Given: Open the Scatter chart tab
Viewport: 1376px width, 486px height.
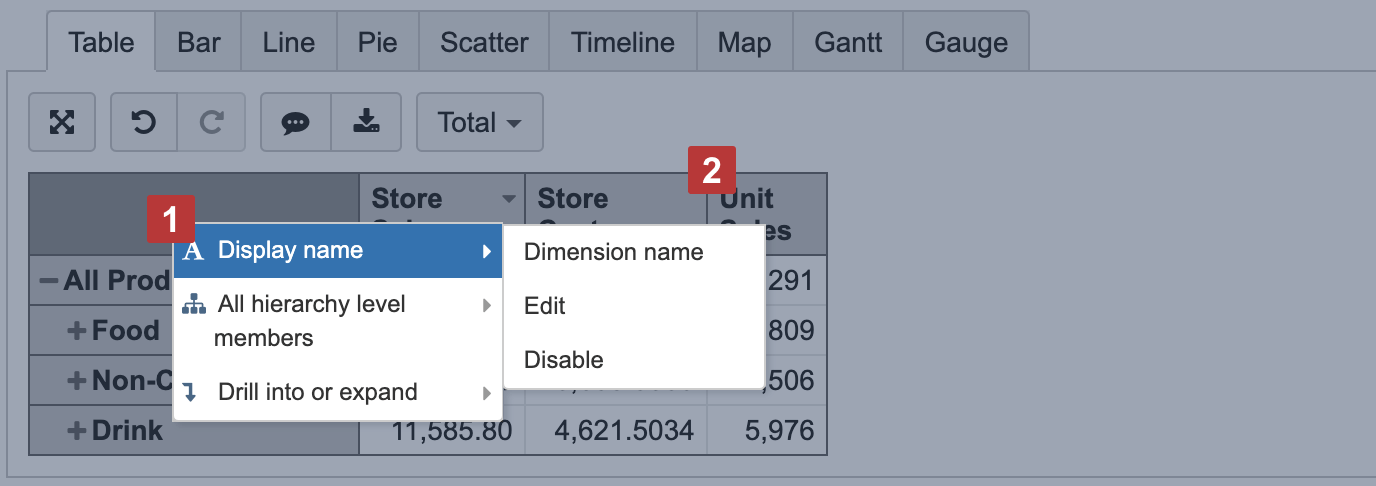Looking at the screenshot, I should (x=484, y=43).
